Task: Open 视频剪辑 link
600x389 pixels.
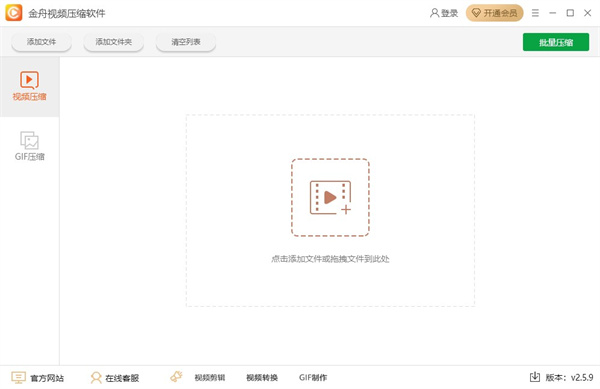Action: (210, 378)
